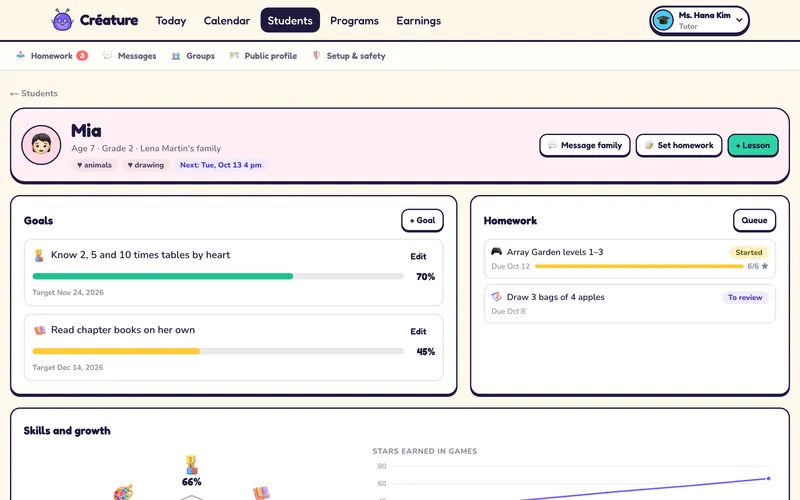Click the star icon next to 6/6

[764, 266]
